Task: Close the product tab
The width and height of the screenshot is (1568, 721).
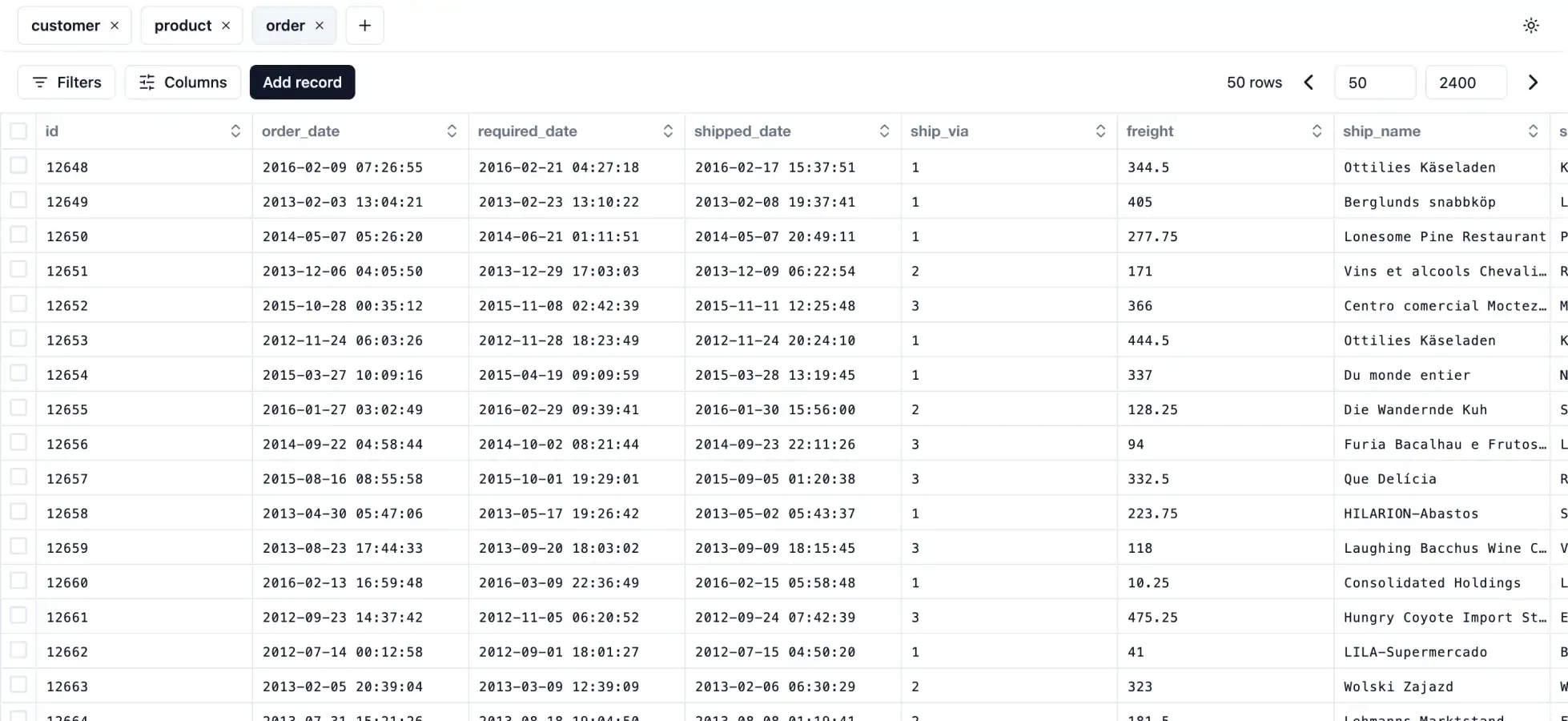Action: [226, 26]
